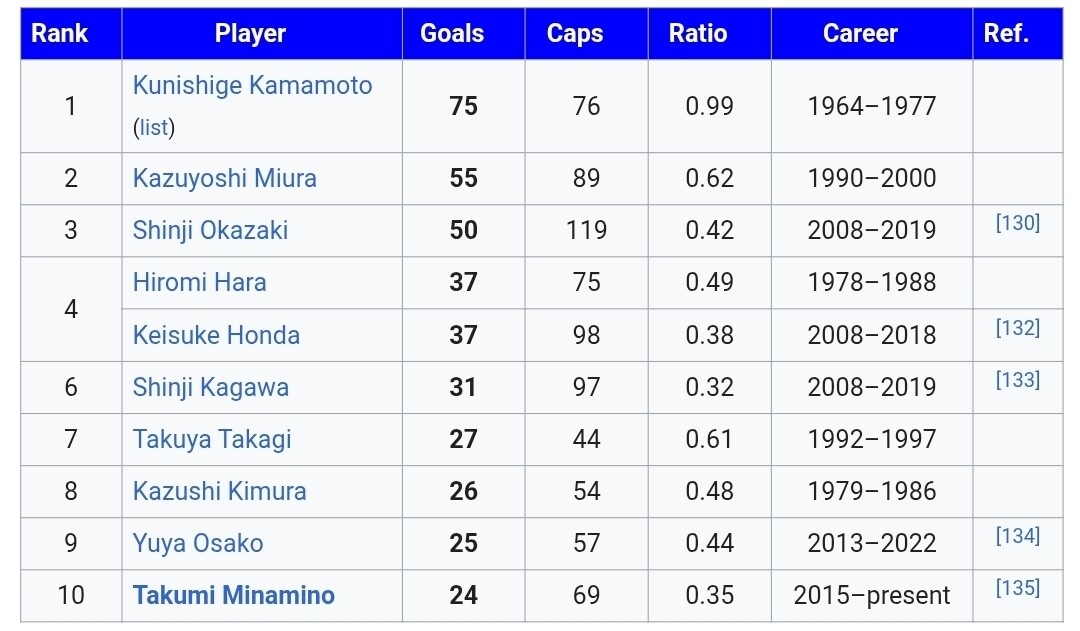
Task: Open Yuya Osako link
Action: tap(198, 544)
